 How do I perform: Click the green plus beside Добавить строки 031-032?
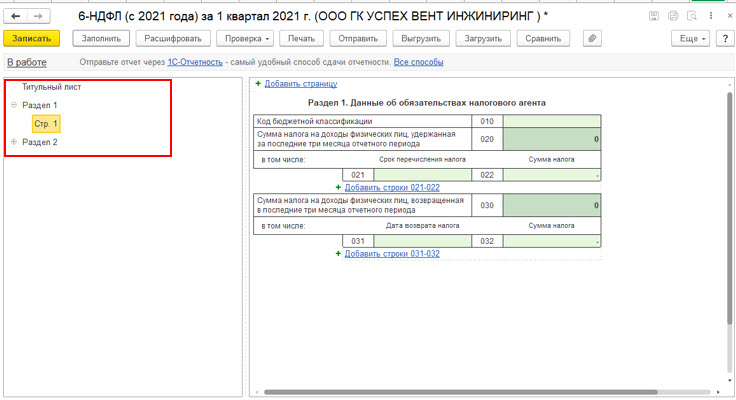click(338, 254)
